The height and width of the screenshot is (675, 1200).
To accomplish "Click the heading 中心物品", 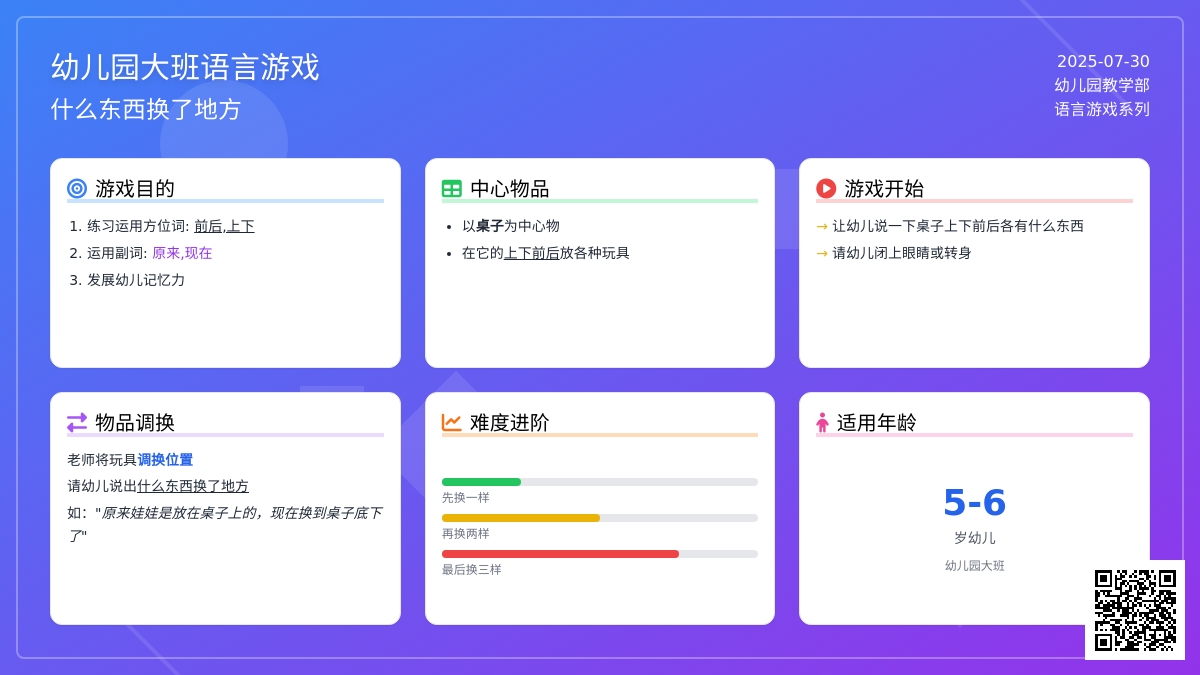I will tap(510, 188).
